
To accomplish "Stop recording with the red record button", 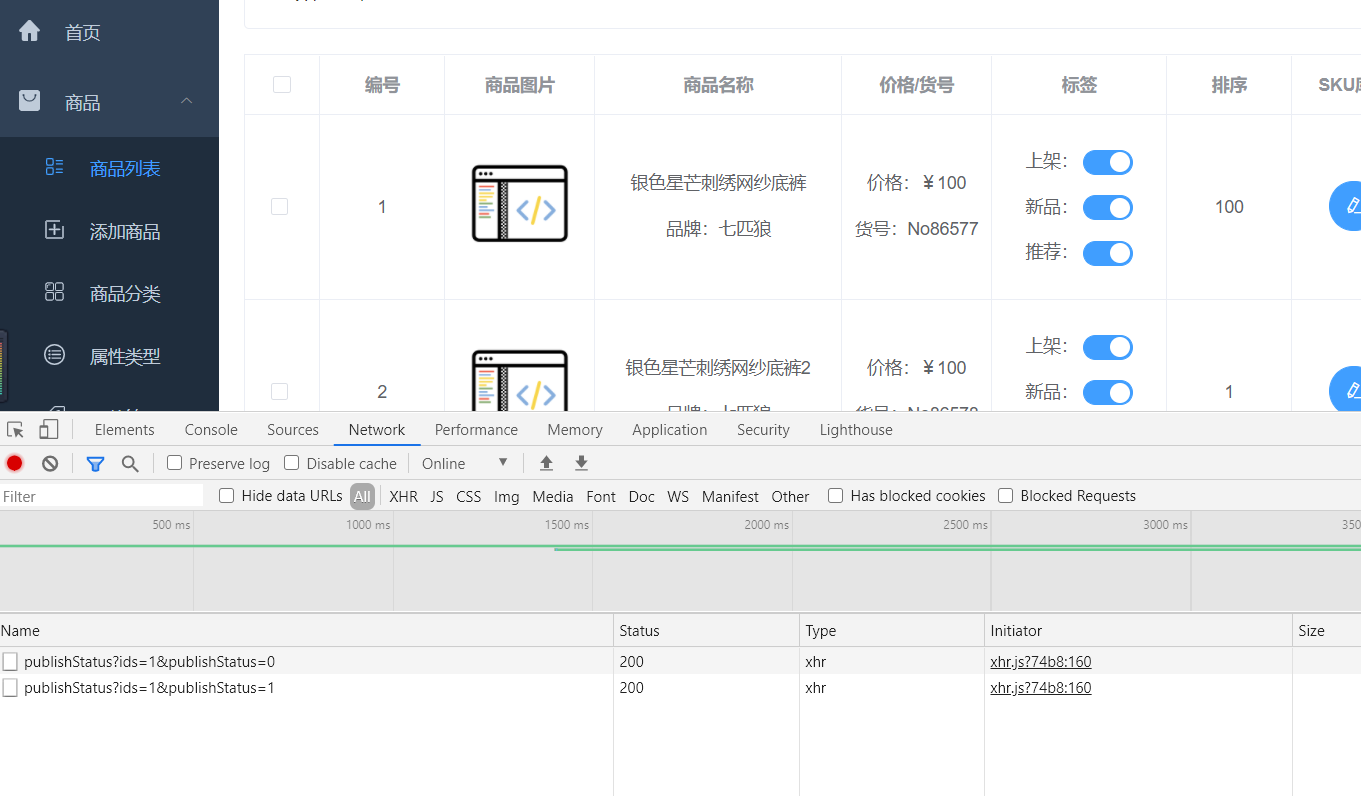I will coord(14,463).
